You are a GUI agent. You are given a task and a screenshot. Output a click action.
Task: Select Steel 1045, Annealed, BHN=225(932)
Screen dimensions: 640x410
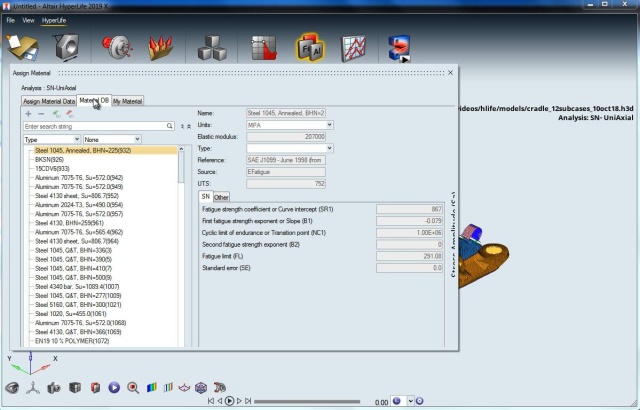(83, 151)
